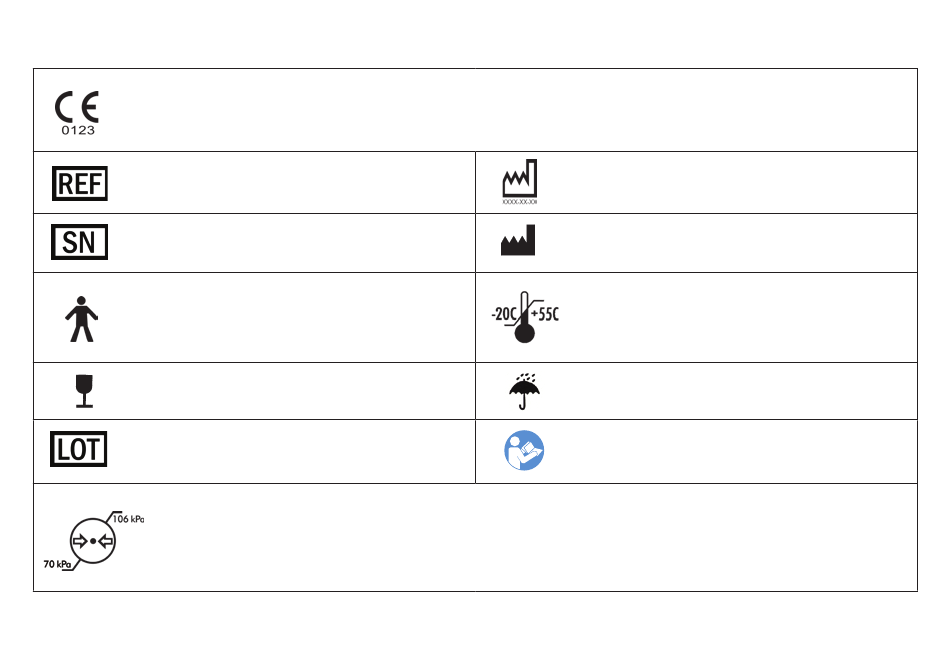The height and width of the screenshot is (656, 950).
Task: Click the blue read instructions manual icon
Action: (524, 450)
